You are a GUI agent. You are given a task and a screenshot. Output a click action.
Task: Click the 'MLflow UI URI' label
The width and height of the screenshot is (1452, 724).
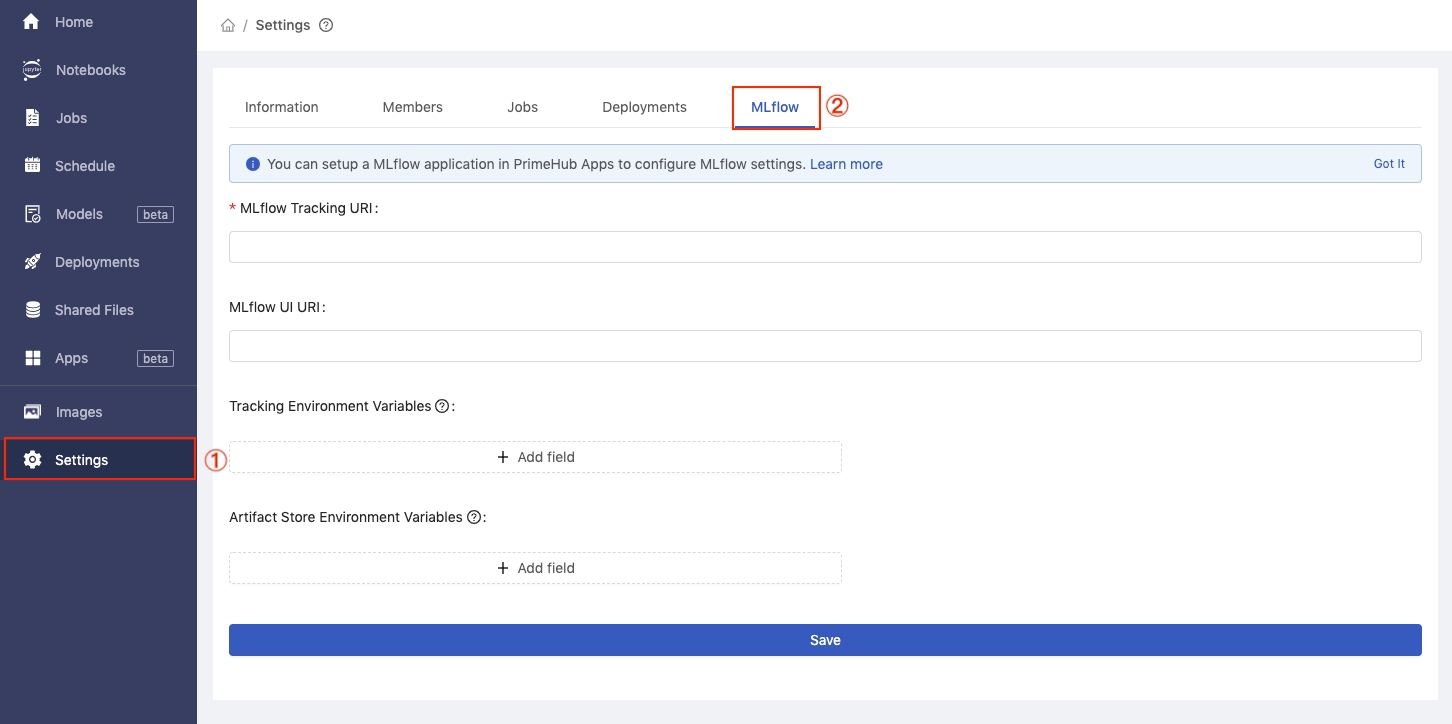pos(275,307)
